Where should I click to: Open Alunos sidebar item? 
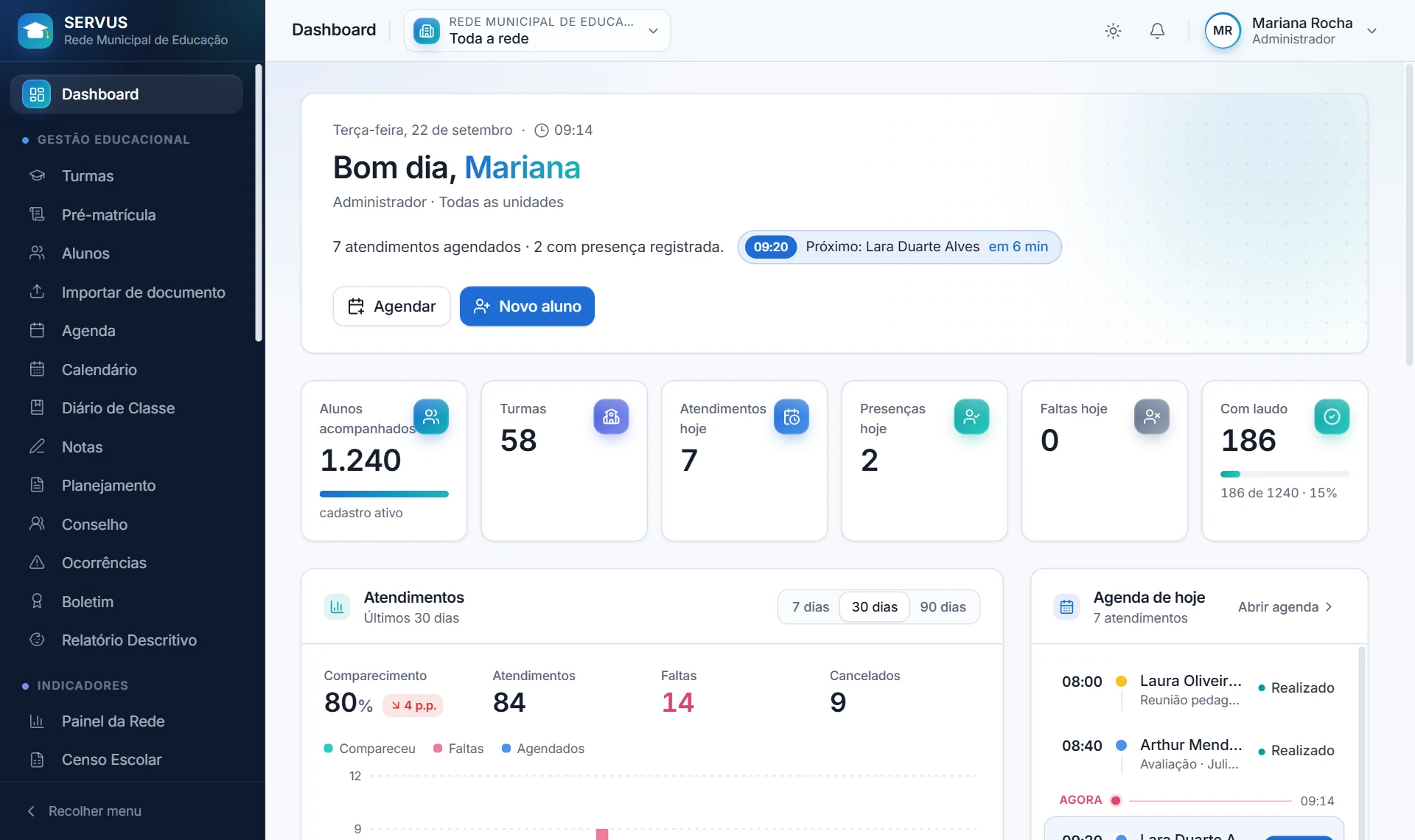pos(126,253)
